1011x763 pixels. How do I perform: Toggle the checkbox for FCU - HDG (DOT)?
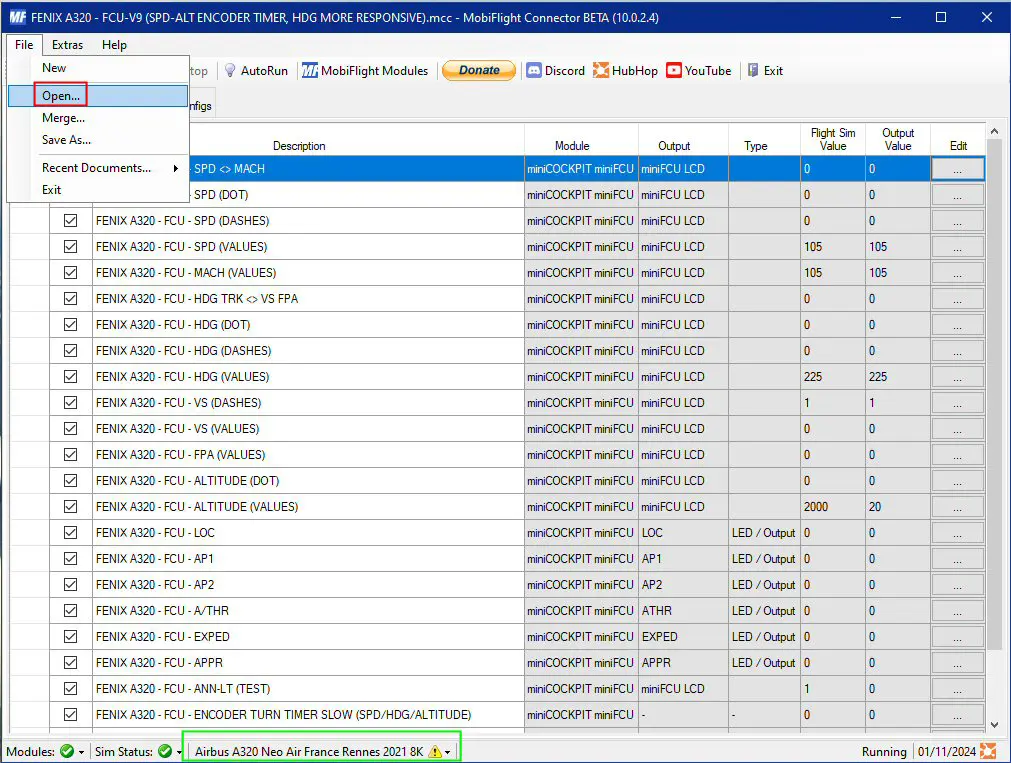(x=70, y=324)
